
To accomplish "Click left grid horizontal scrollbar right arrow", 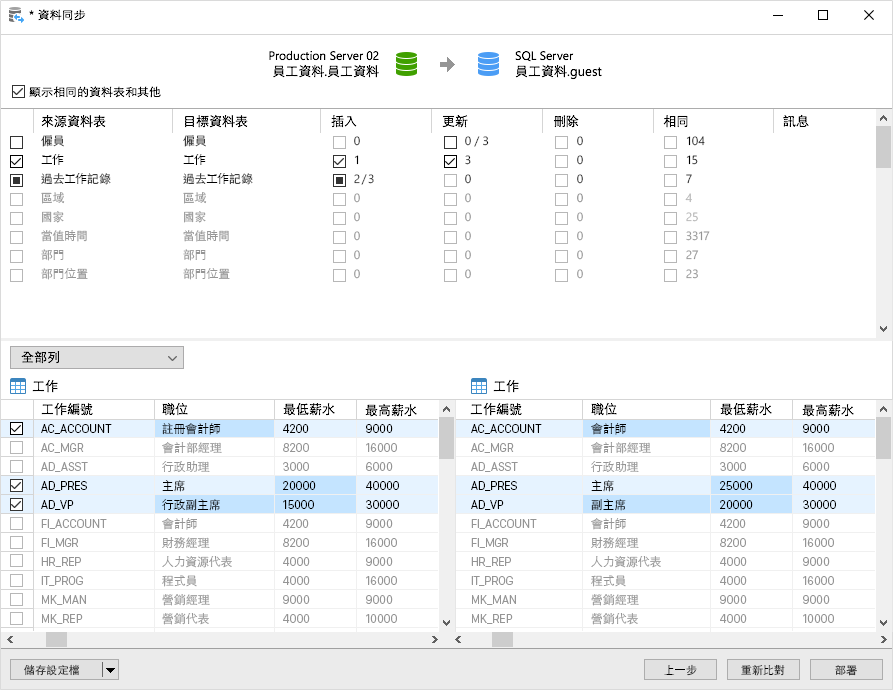I will (435, 640).
